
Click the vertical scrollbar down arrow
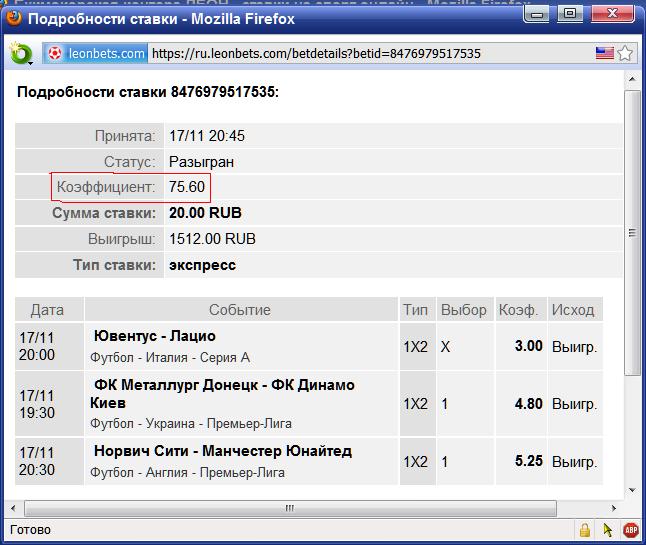click(631, 490)
